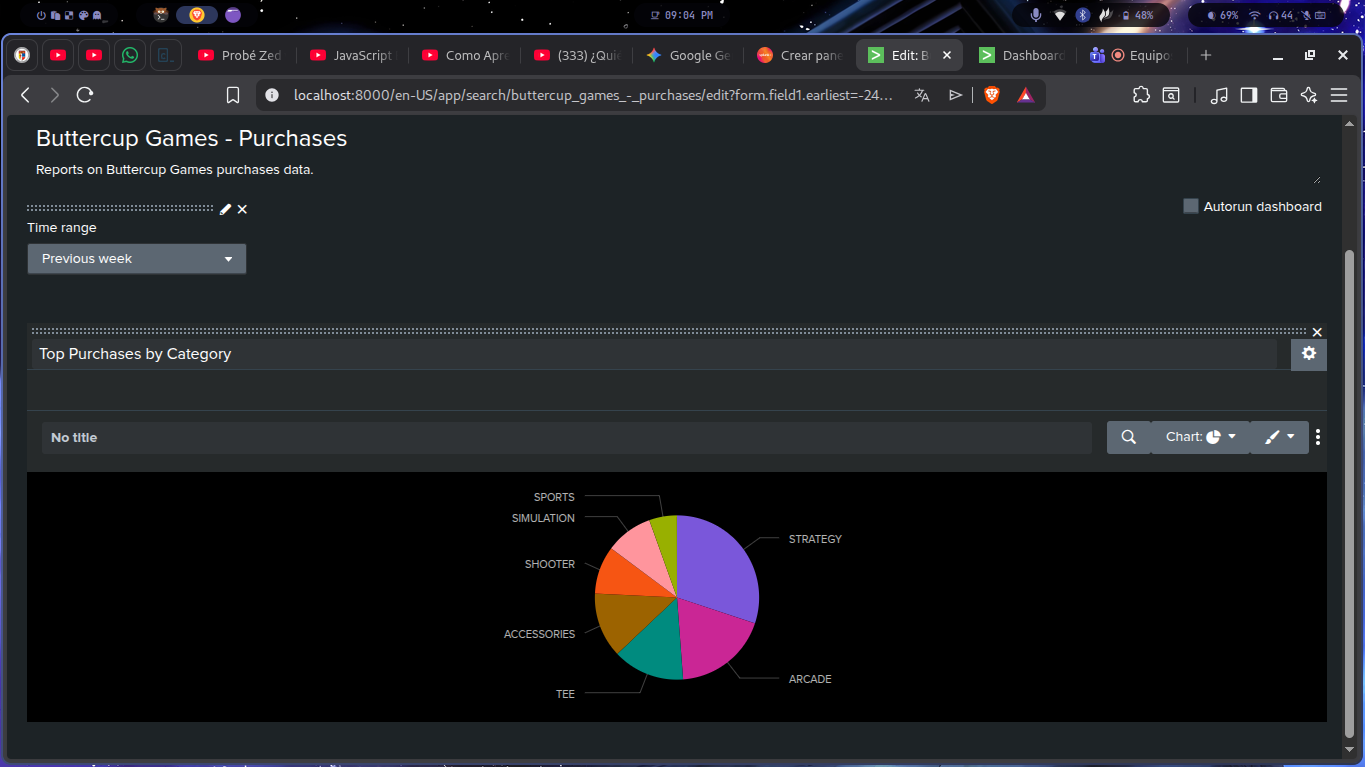Toggle the microphone icon in the menu bar

point(1035,15)
